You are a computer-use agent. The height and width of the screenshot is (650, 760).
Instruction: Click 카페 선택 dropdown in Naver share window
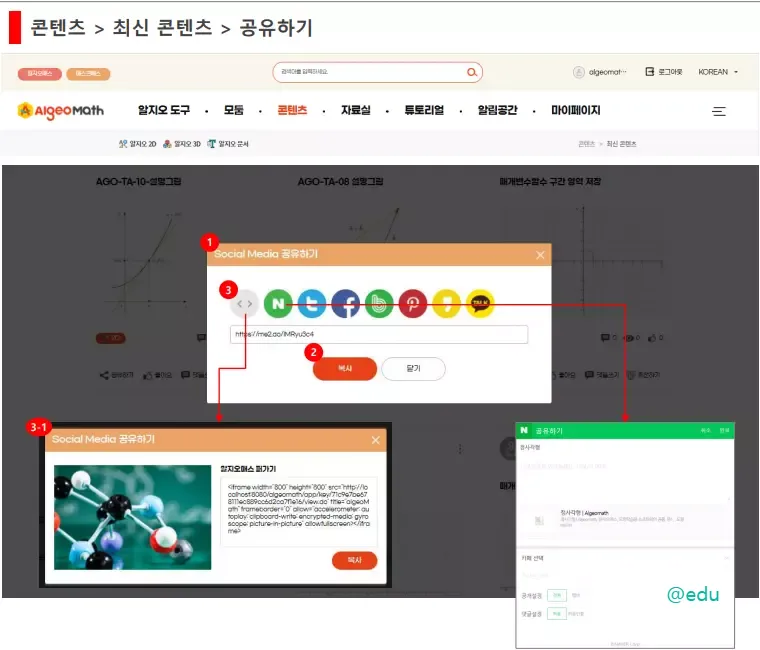(625, 558)
